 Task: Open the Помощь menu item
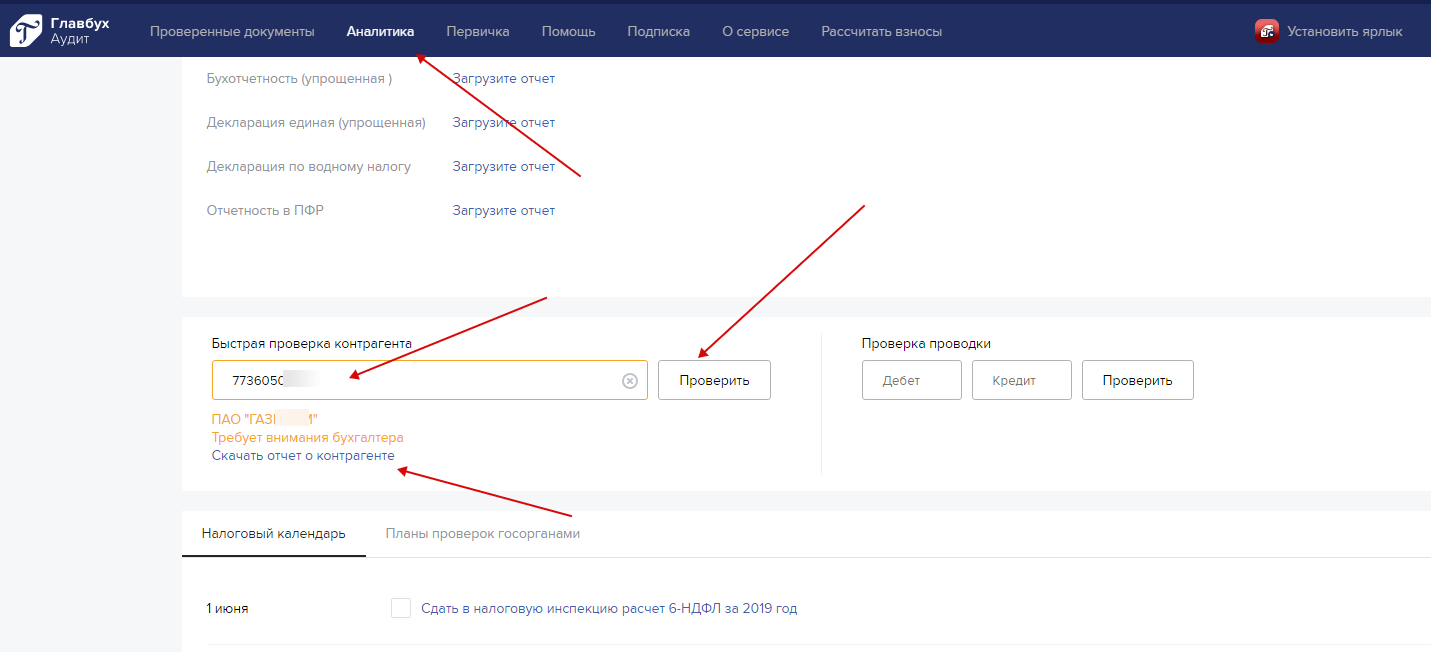[x=568, y=31]
